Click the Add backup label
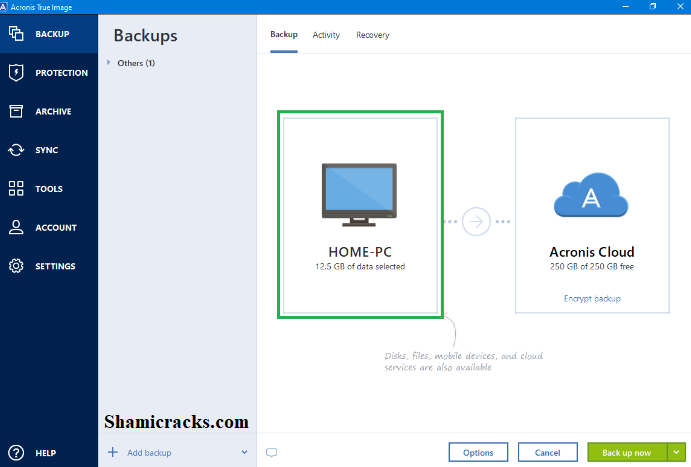This screenshot has width=691, height=467. tap(149, 453)
